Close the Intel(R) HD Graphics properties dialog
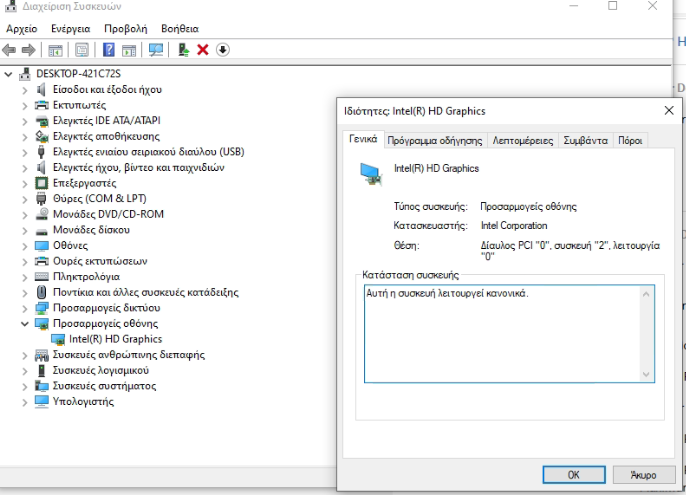 [x=669, y=111]
